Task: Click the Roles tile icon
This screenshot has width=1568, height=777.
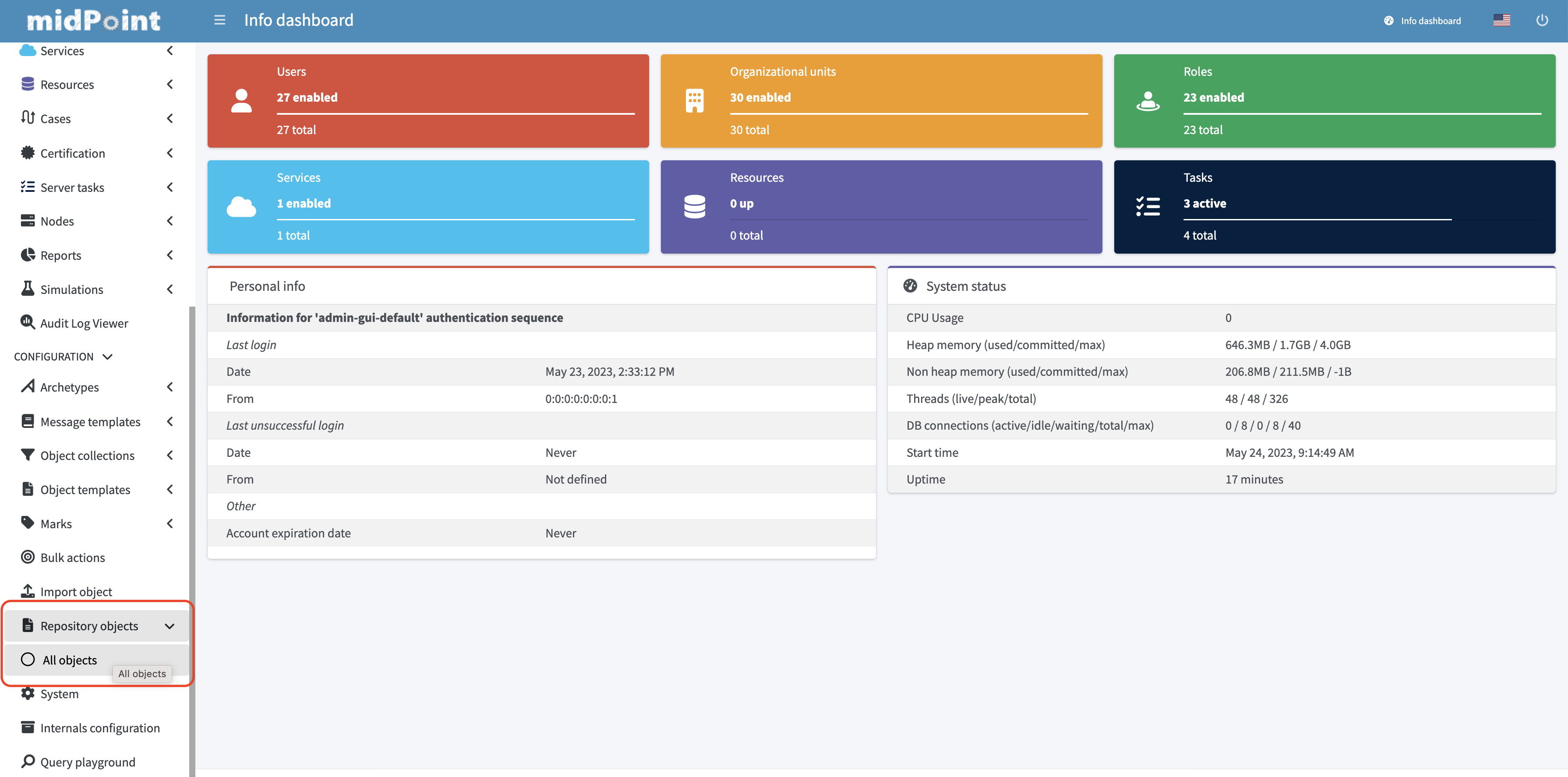Action: click(x=1148, y=101)
